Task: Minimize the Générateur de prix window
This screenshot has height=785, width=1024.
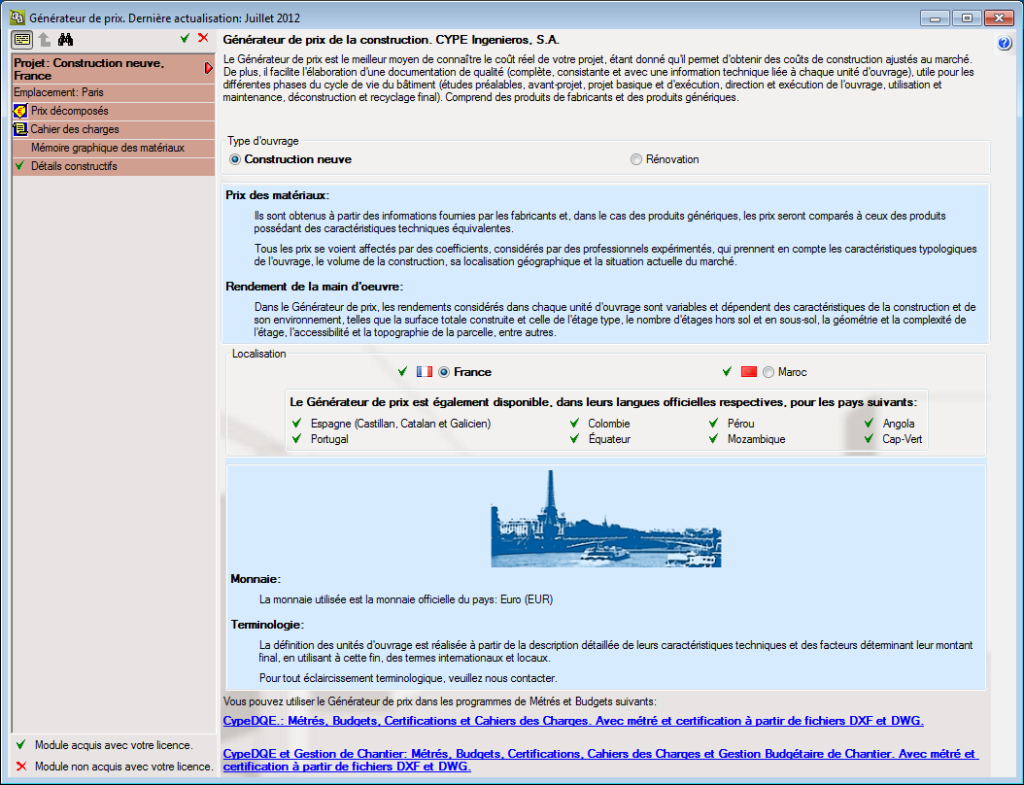Action: point(935,18)
